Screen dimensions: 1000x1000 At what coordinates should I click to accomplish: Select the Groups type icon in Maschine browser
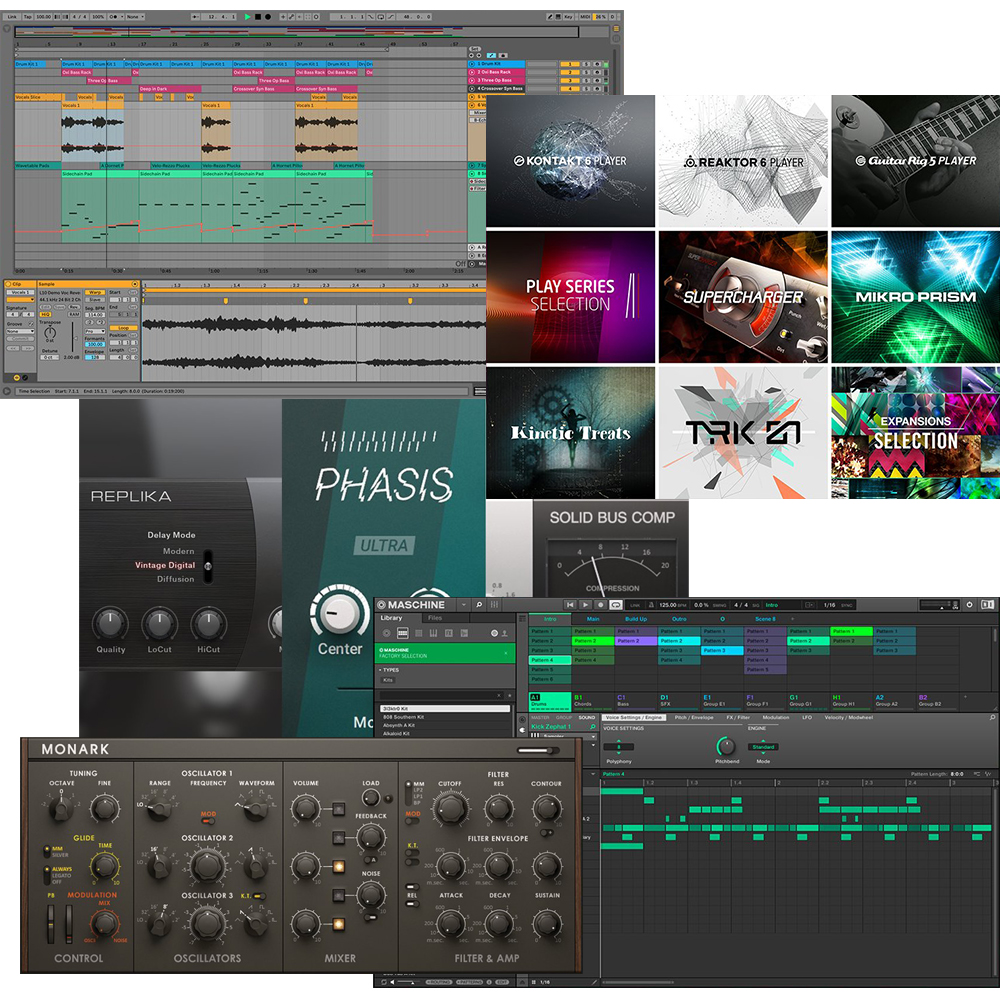click(x=402, y=633)
